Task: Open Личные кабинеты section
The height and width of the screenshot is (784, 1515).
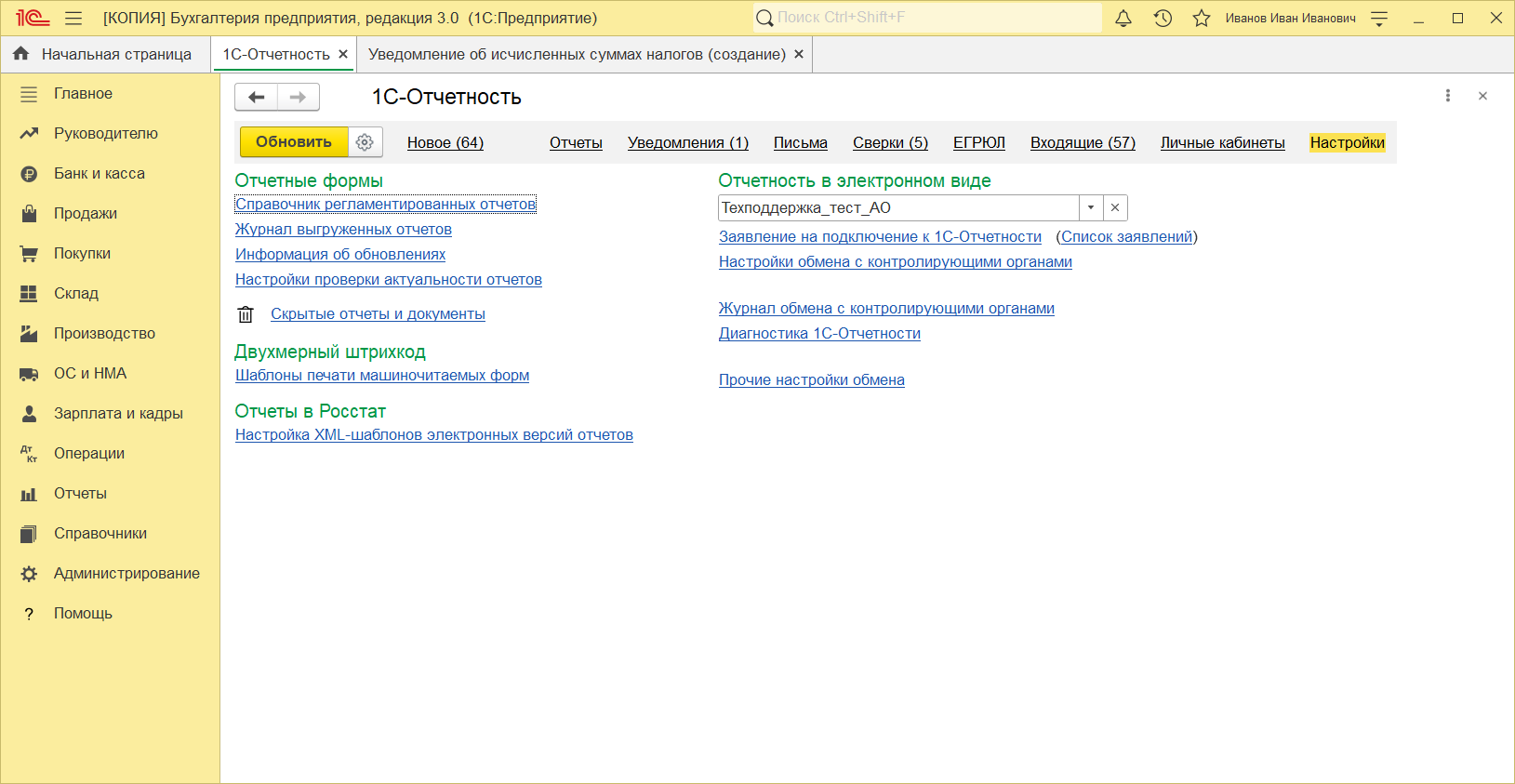Action: click(1223, 143)
